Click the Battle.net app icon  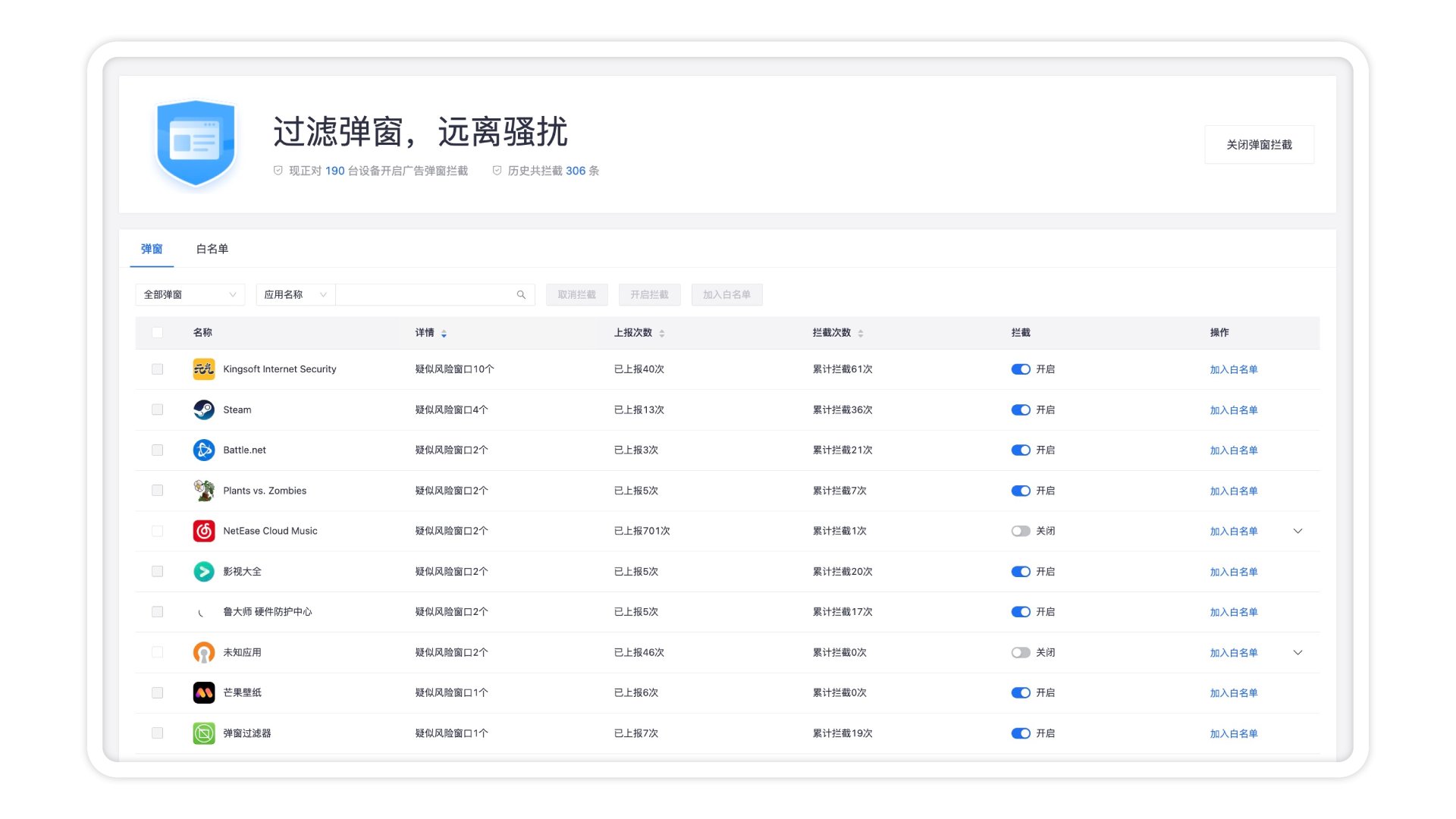(203, 450)
